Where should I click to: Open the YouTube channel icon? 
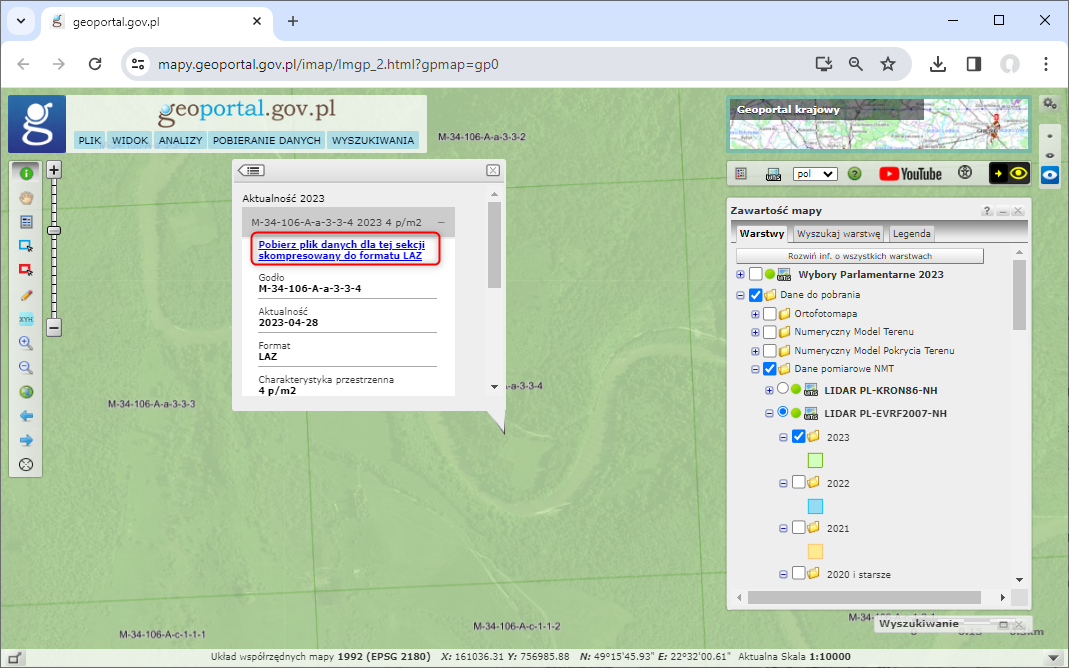pos(910,174)
